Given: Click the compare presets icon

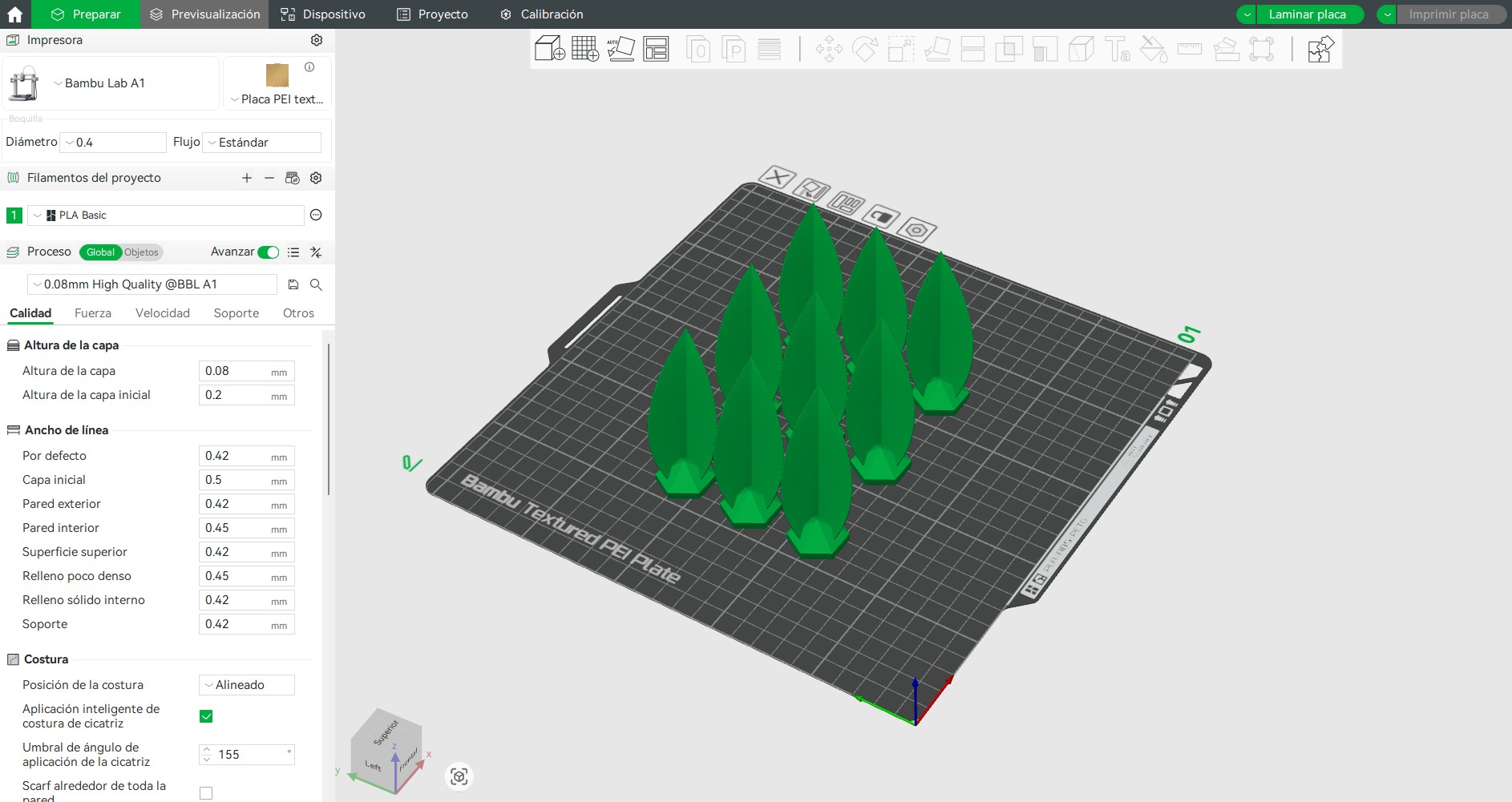Looking at the screenshot, I should tap(316, 252).
